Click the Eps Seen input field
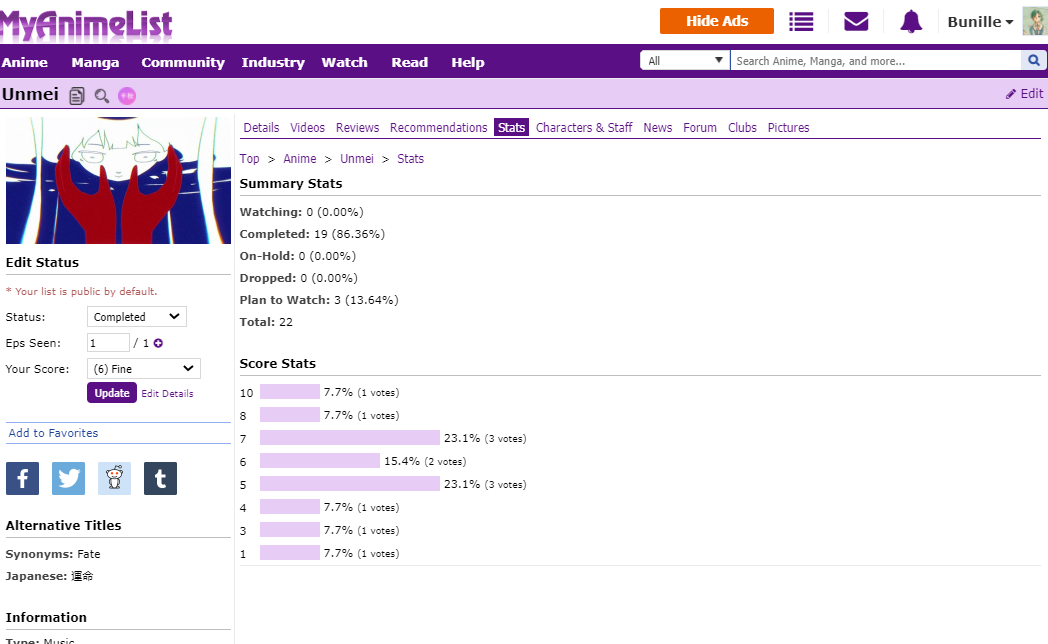This screenshot has height=644, width=1048. click(x=108, y=343)
